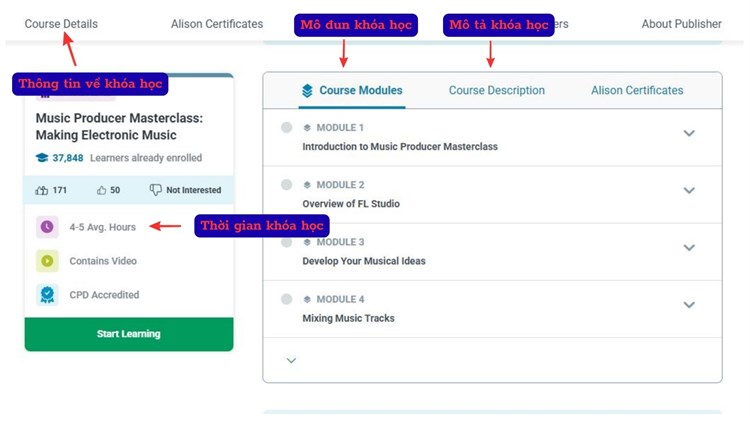Click the graduation cap enrolled icon
The width and height of the screenshot is (750, 422).
[42, 158]
